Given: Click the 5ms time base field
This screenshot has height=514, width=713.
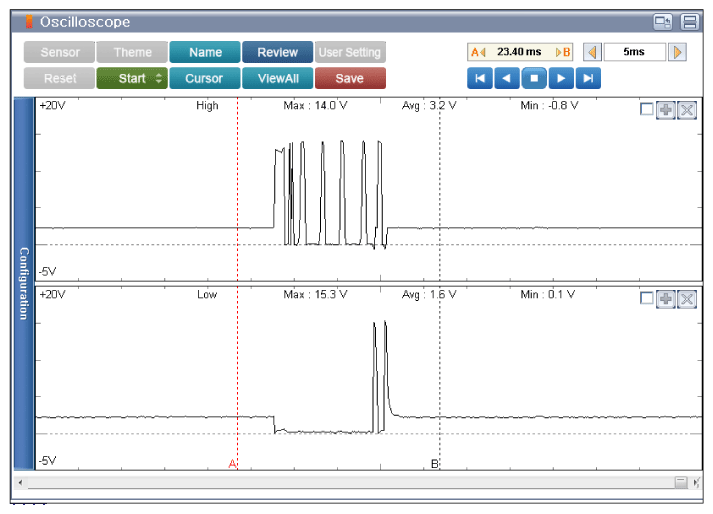Looking at the screenshot, I should (x=634, y=52).
